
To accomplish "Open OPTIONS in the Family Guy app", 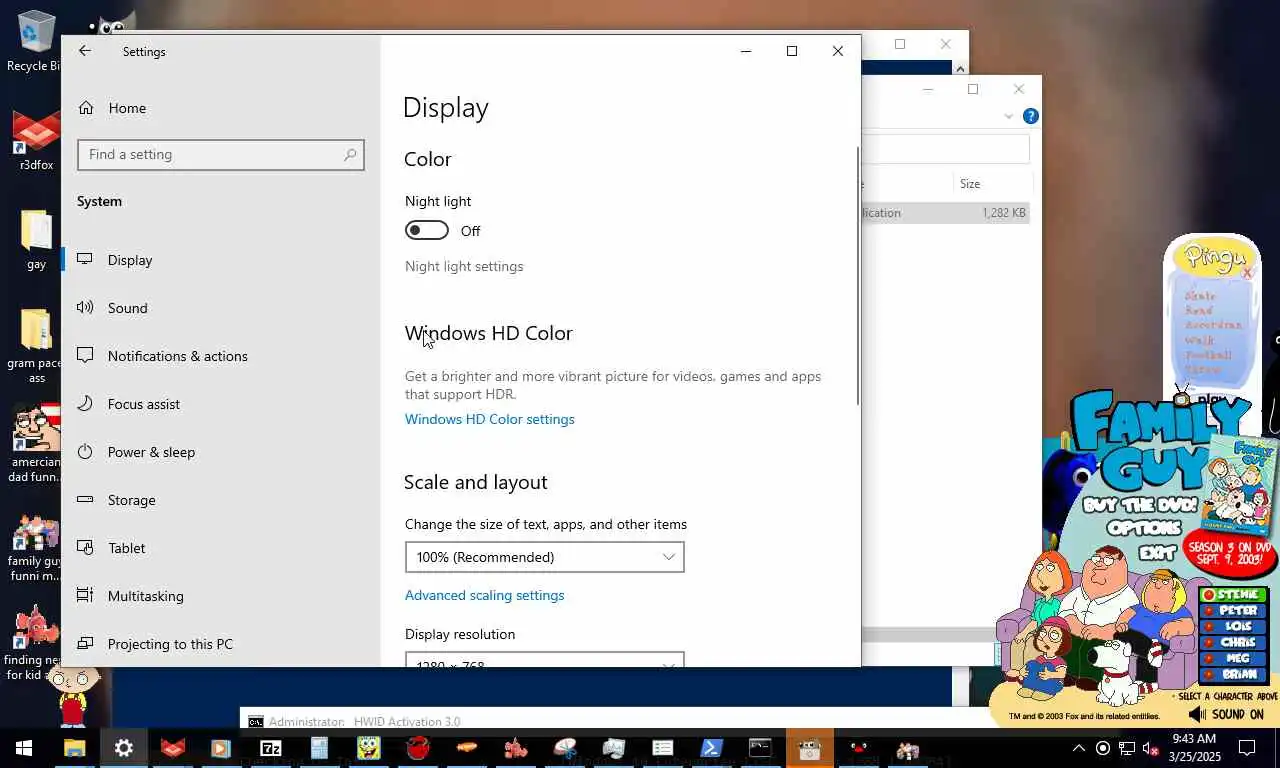I will click(x=1145, y=528).
